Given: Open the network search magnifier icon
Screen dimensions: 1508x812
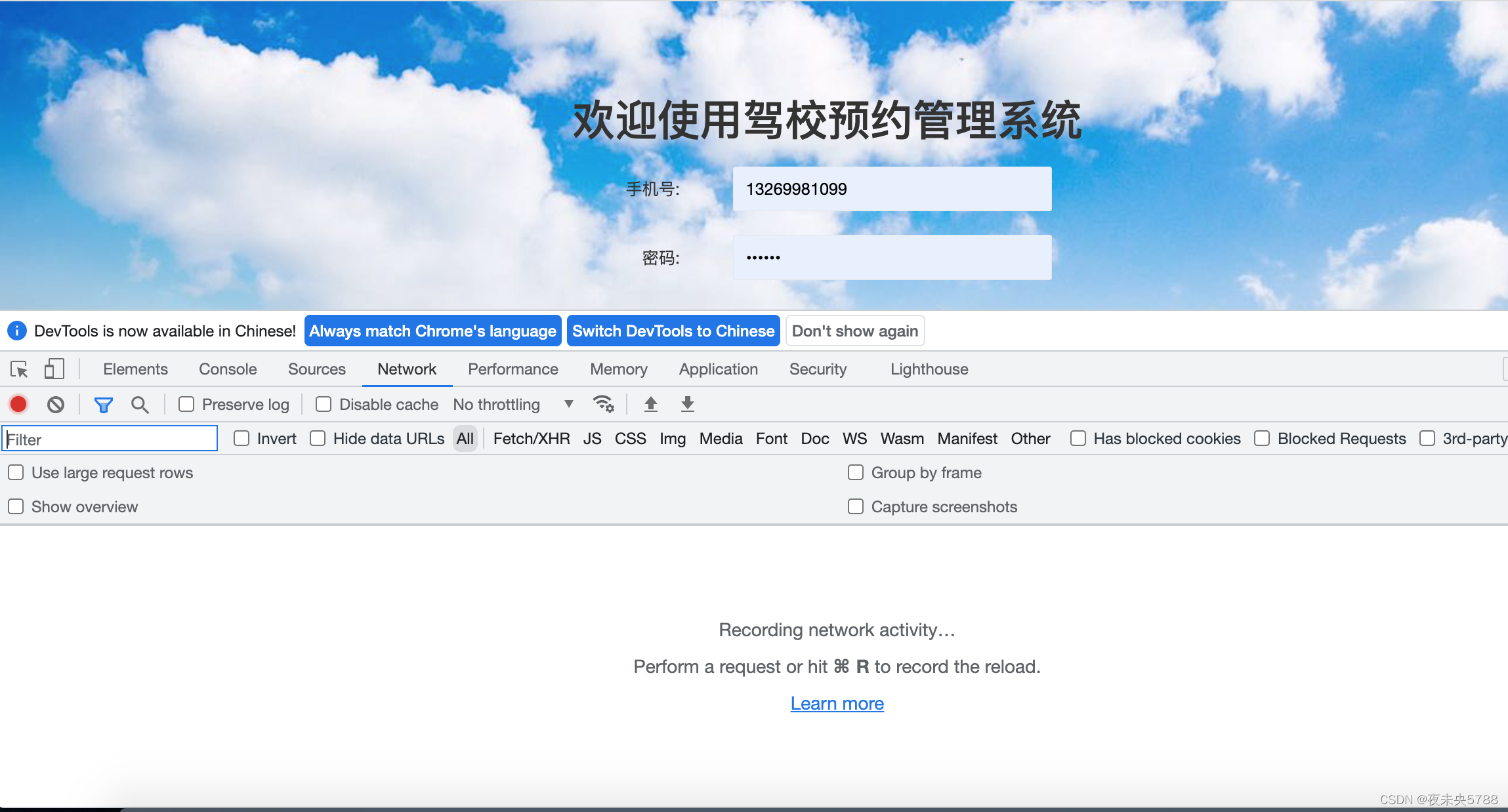Looking at the screenshot, I should pos(140,405).
